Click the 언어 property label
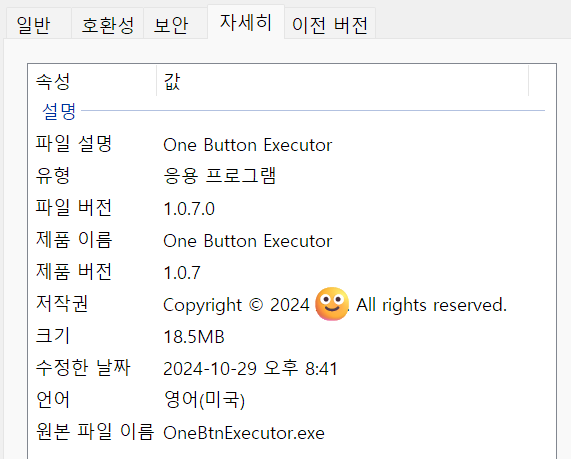571x459 pixels. click(x=52, y=400)
